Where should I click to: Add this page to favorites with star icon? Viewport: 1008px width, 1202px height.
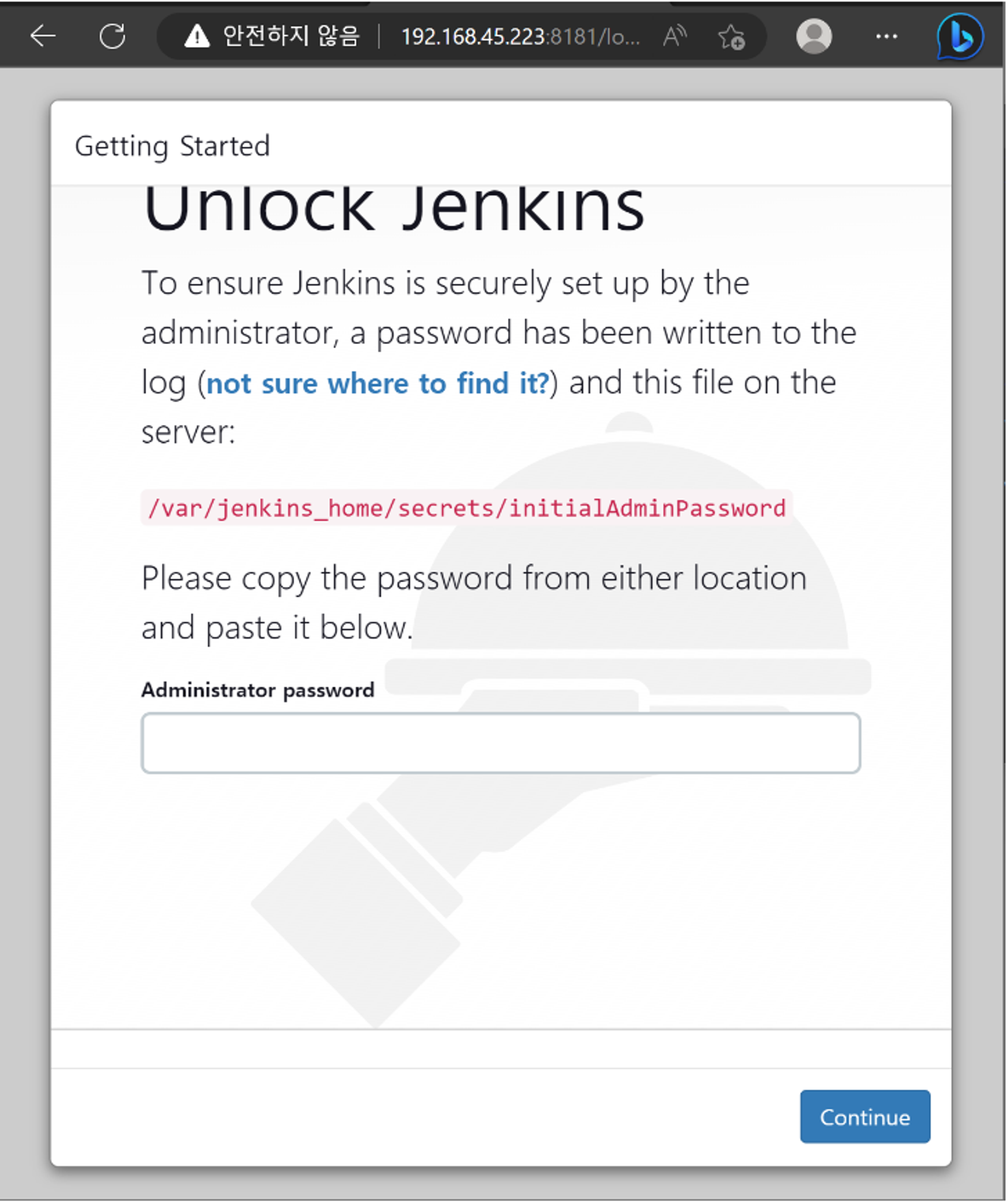731,37
